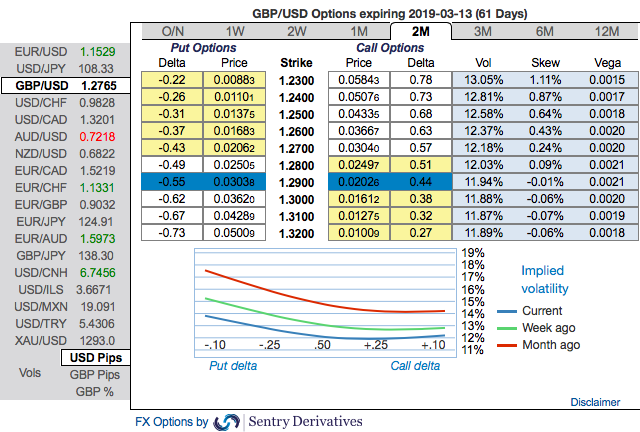Switch to the O/N expiry tab

point(173,31)
